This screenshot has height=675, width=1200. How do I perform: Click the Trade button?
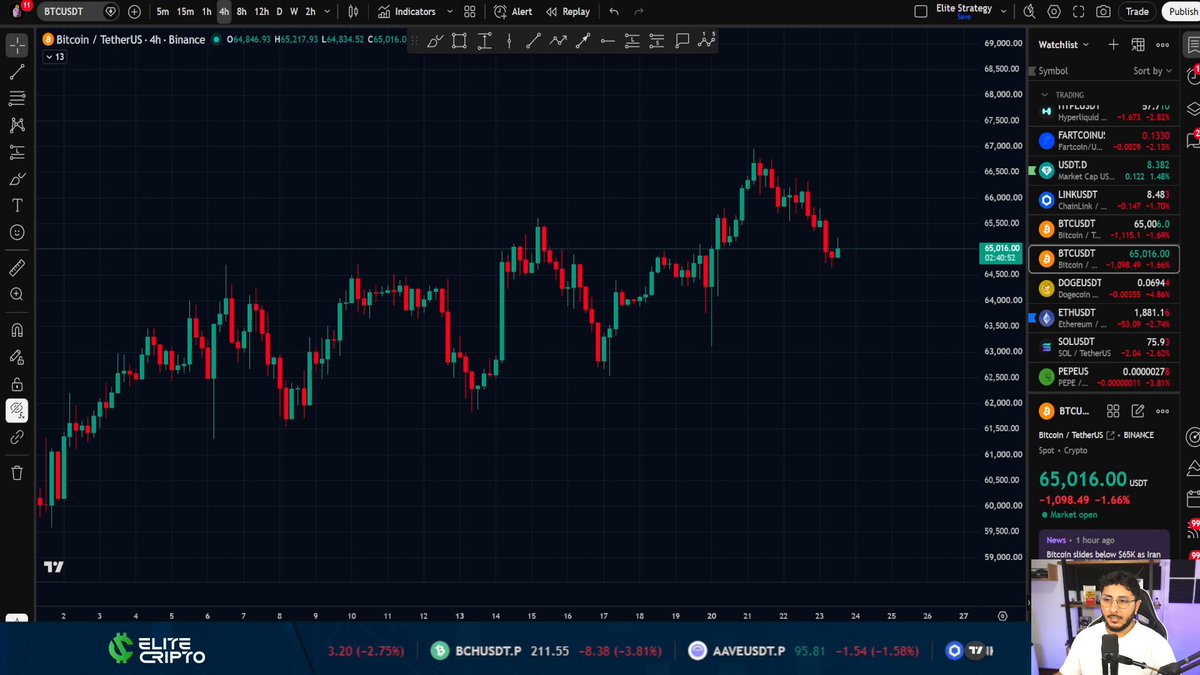coord(1137,12)
